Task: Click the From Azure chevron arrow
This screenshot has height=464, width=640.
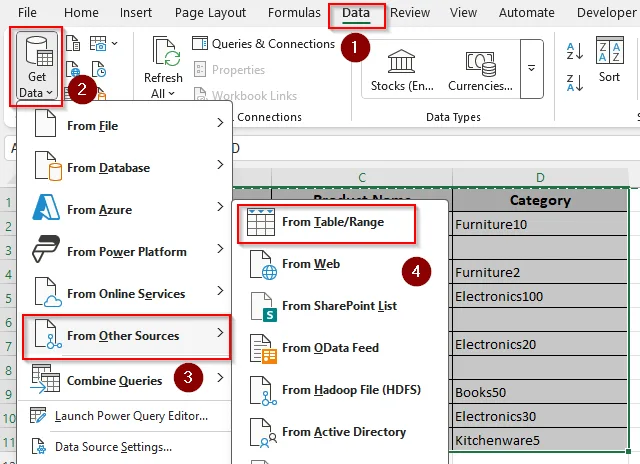Action: click(220, 207)
